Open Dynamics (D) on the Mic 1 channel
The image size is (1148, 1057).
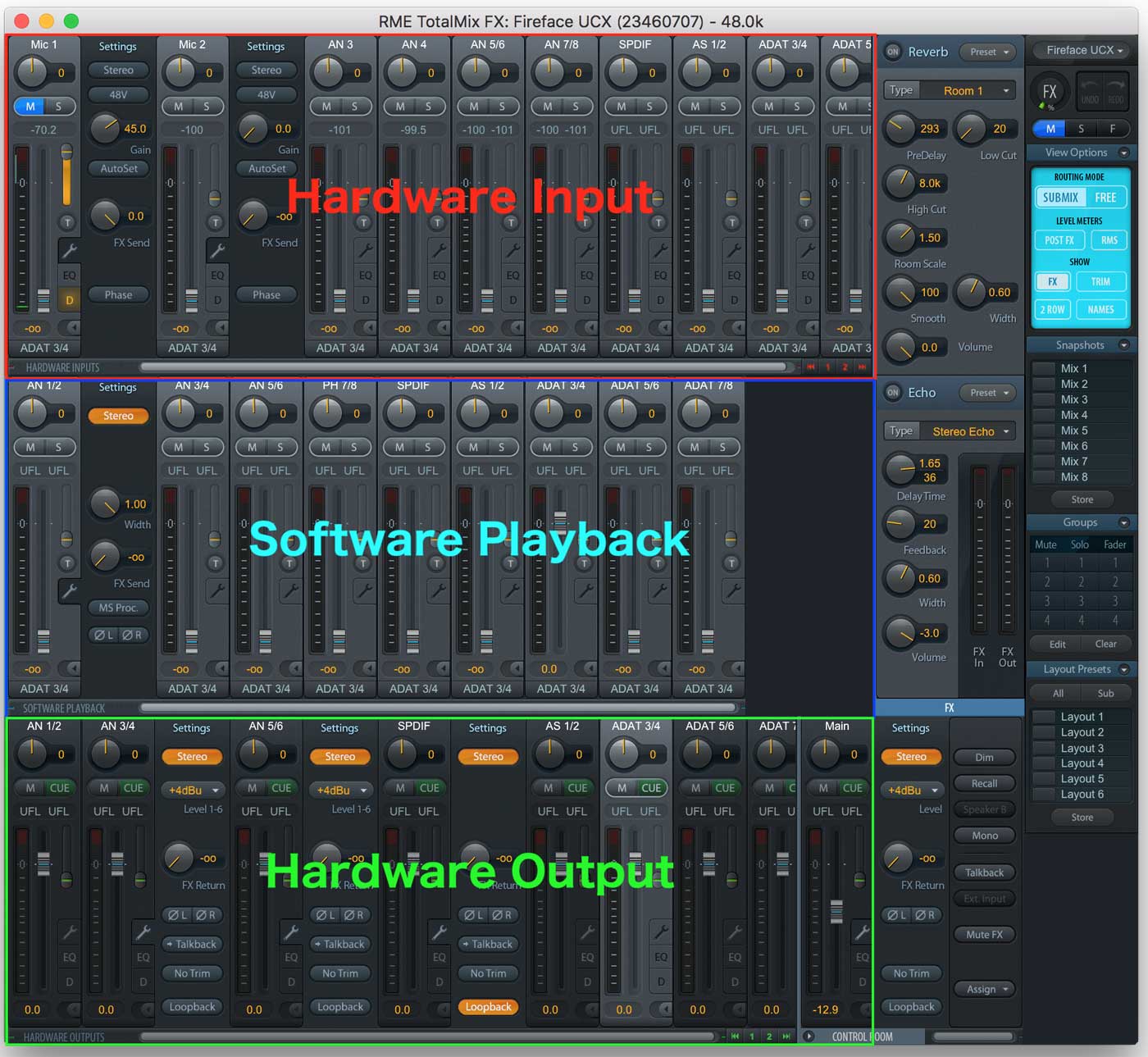69,300
